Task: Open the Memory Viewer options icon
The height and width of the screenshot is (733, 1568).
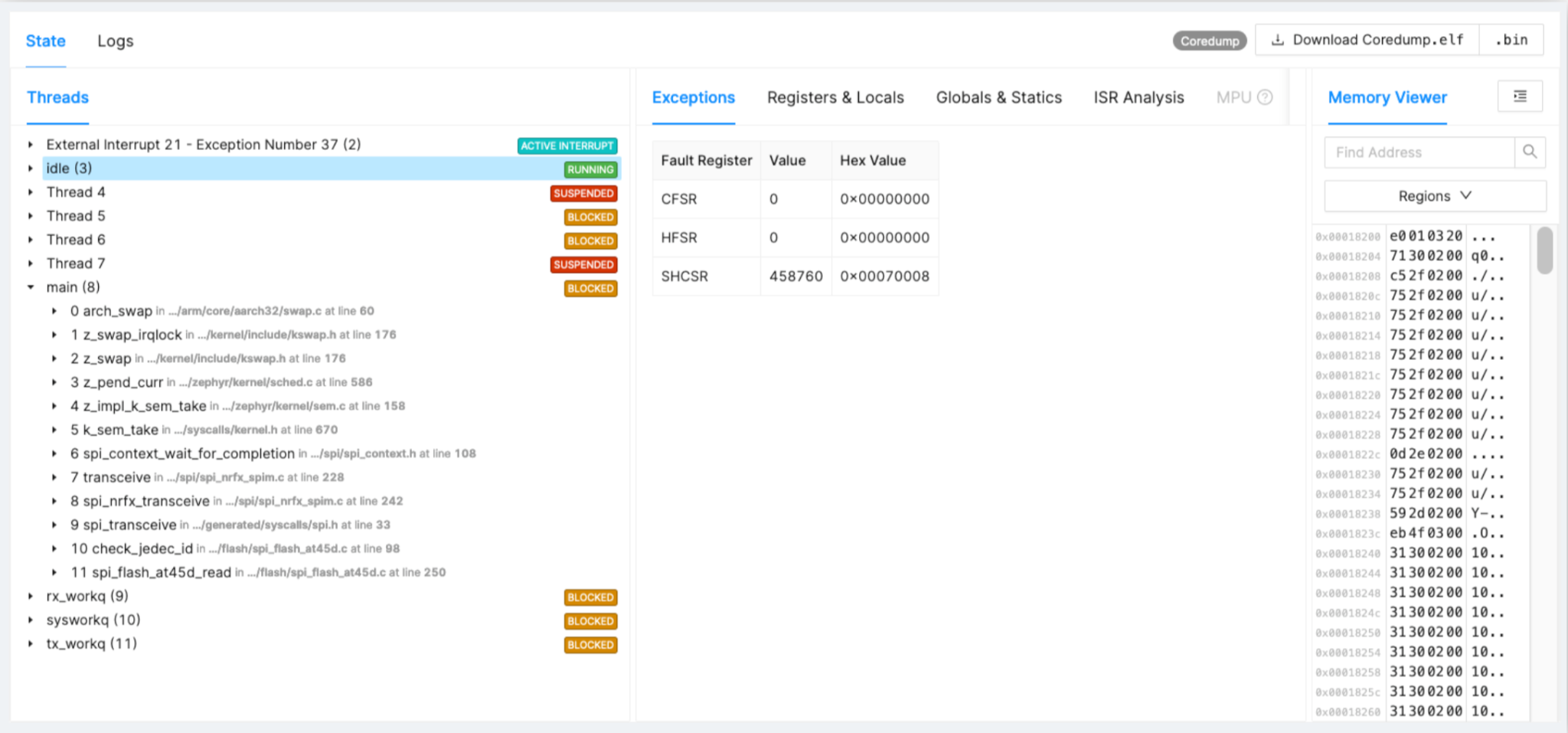Action: [1520, 96]
